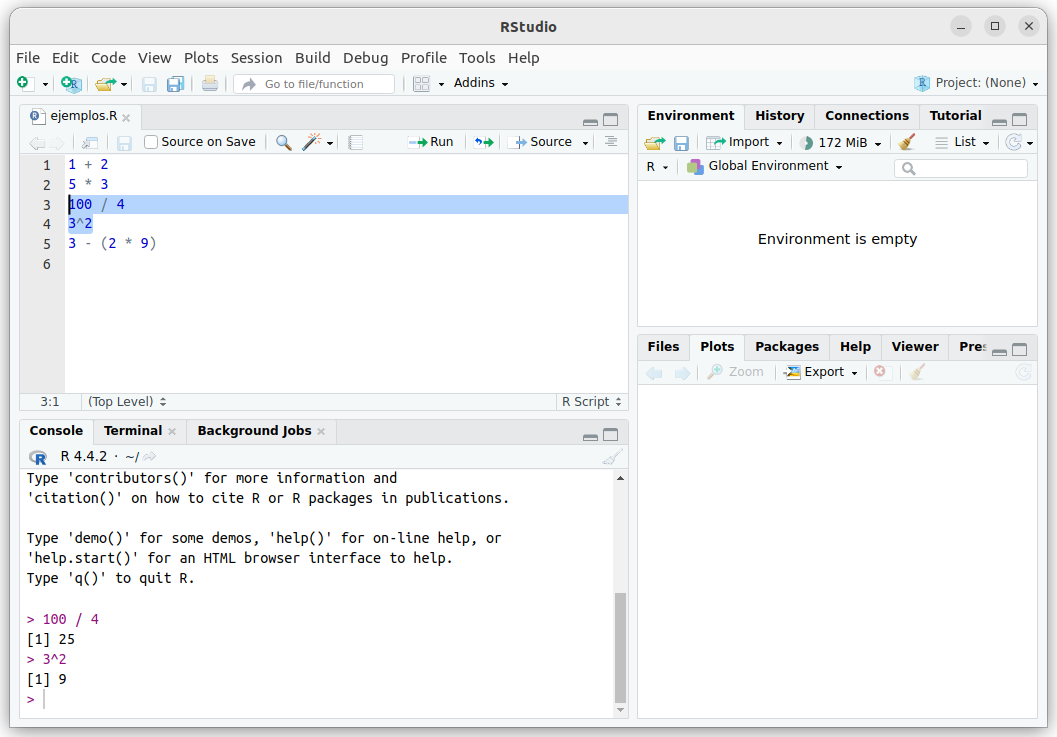Click the Find/Replace magnifier icon

pyautogui.click(x=284, y=142)
